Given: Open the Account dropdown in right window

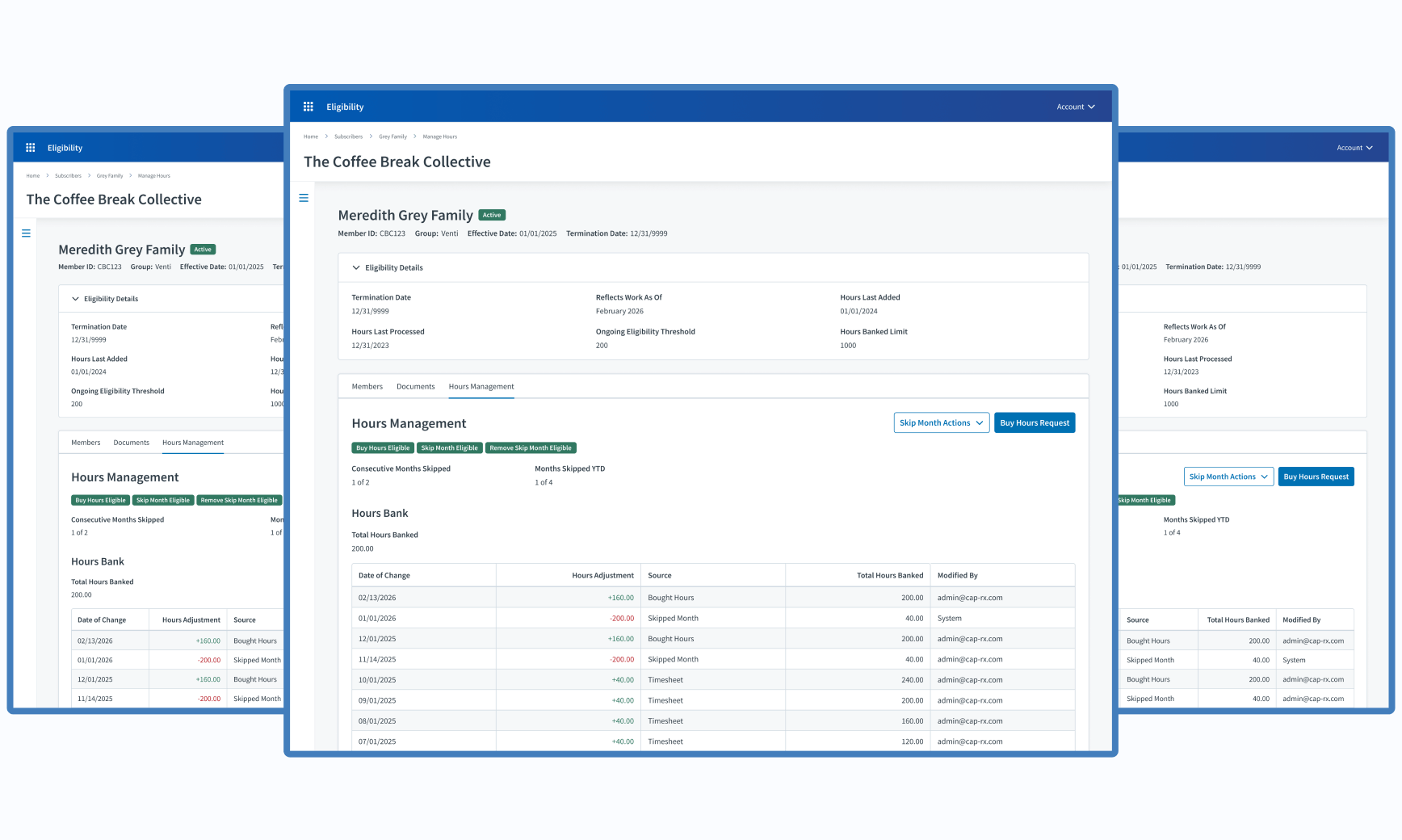Looking at the screenshot, I should [1354, 148].
